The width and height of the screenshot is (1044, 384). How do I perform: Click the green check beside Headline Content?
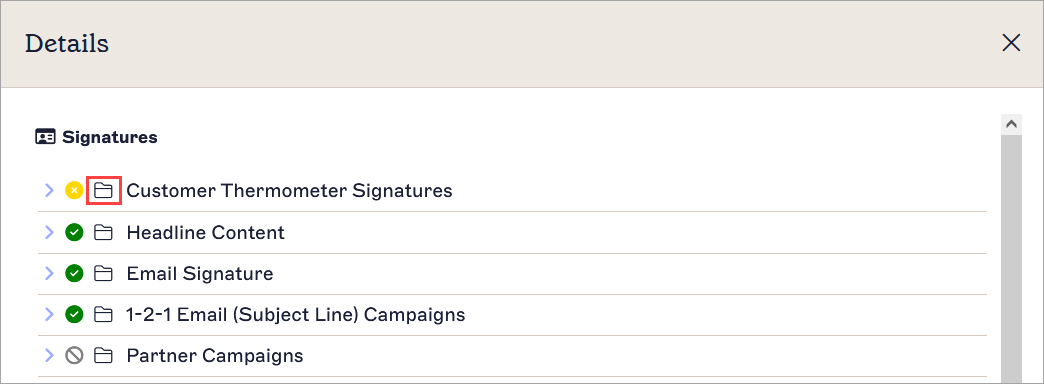(74, 233)
